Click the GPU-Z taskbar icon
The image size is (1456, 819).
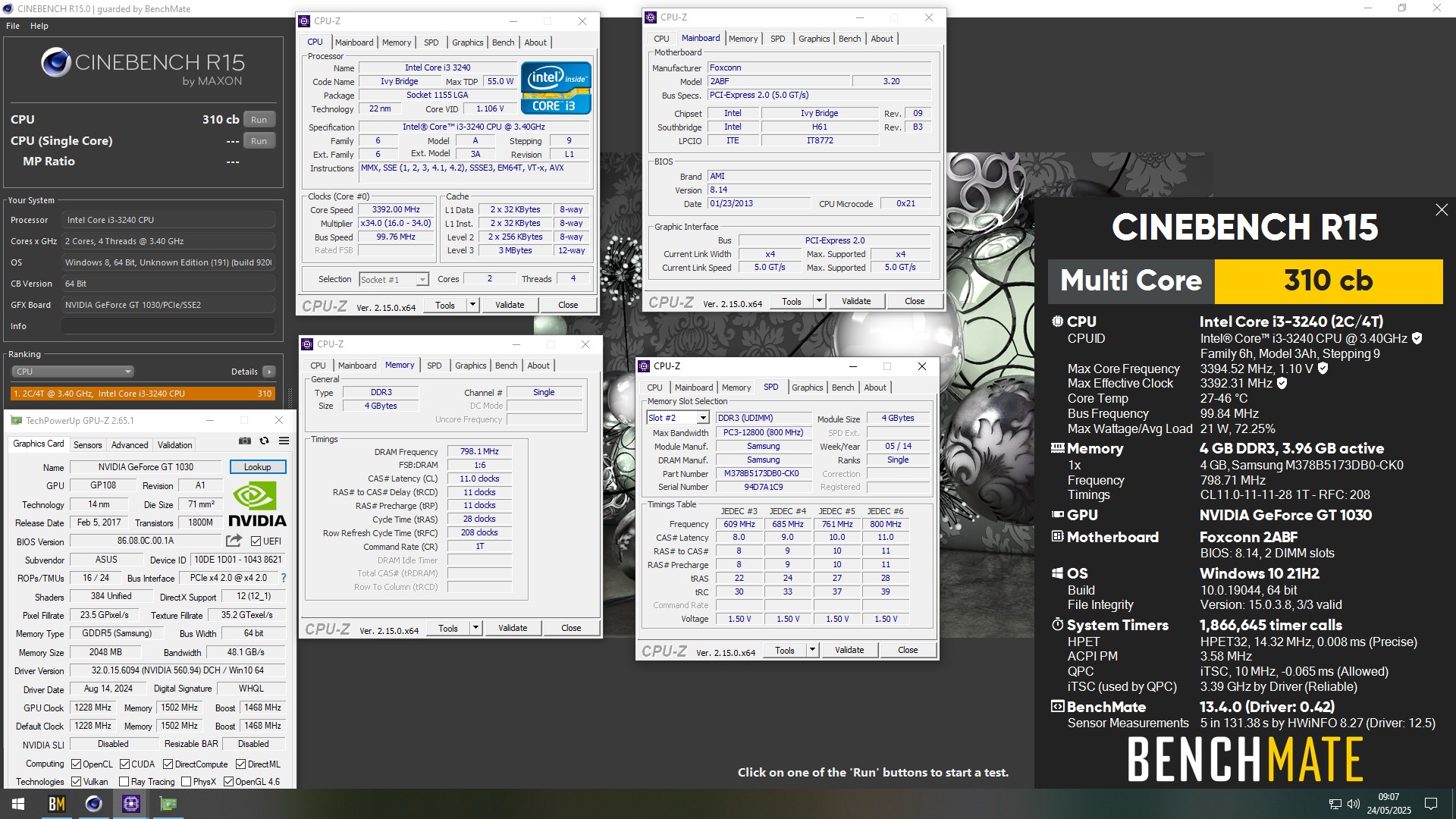[168, 804]
